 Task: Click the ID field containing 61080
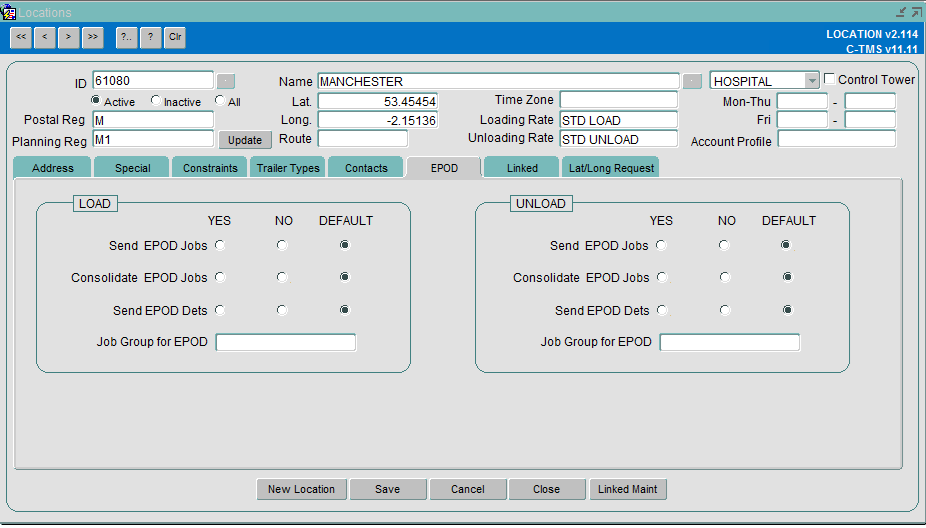(153, 80)
